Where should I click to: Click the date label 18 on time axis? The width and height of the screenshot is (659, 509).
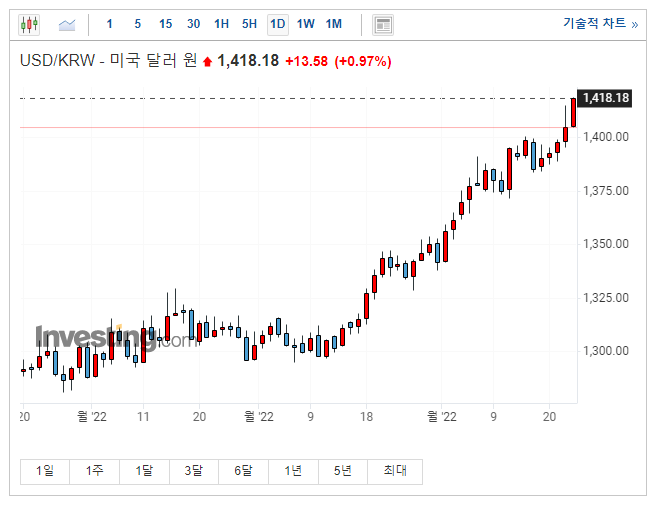coord(366,417)
